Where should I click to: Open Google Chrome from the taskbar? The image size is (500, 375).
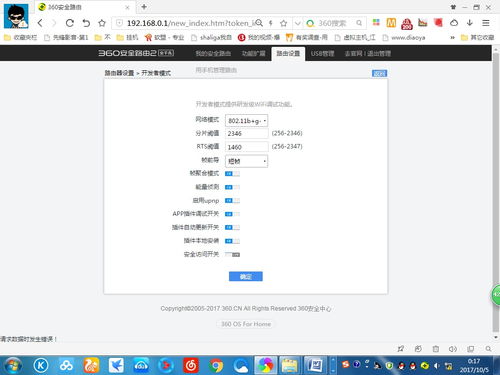tap(216, 366)
